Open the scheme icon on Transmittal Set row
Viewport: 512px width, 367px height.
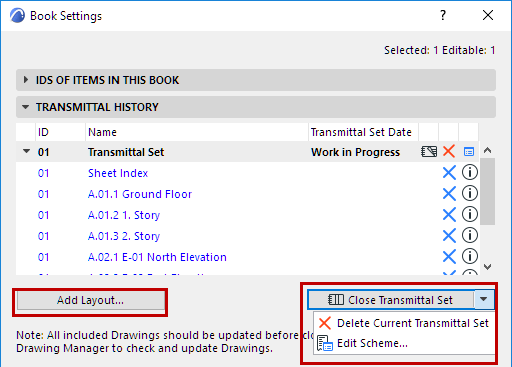469,152
